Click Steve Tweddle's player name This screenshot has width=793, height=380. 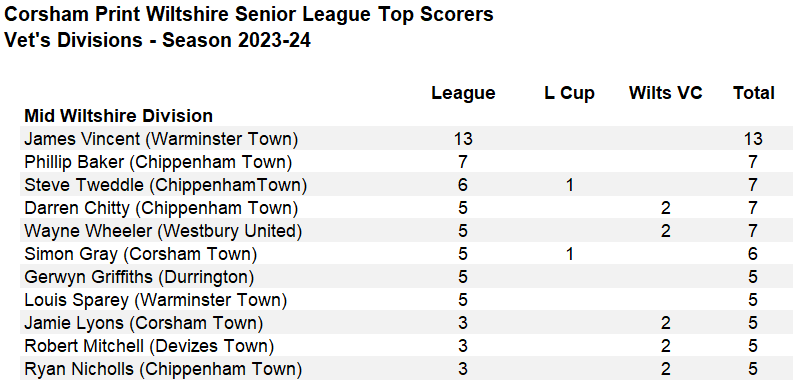[x=84, y=185]
